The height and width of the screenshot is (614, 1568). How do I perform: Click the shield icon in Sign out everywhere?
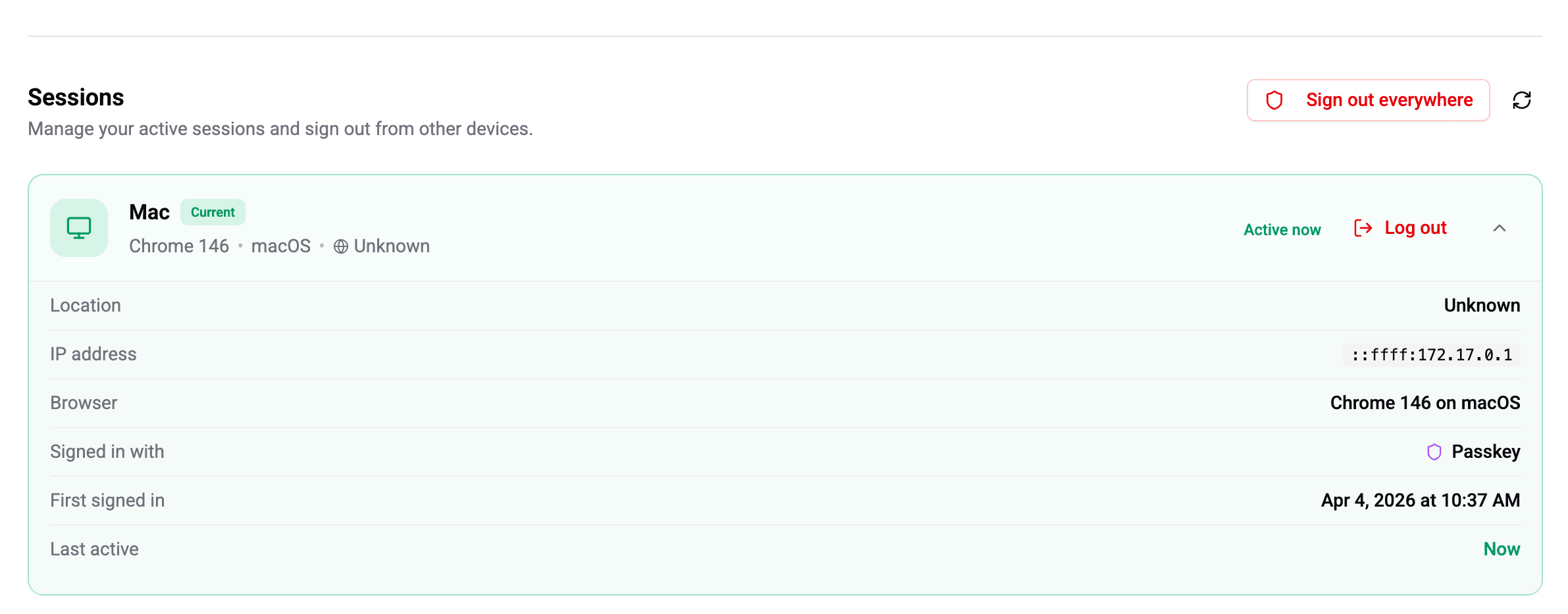tap(1274, 100)
